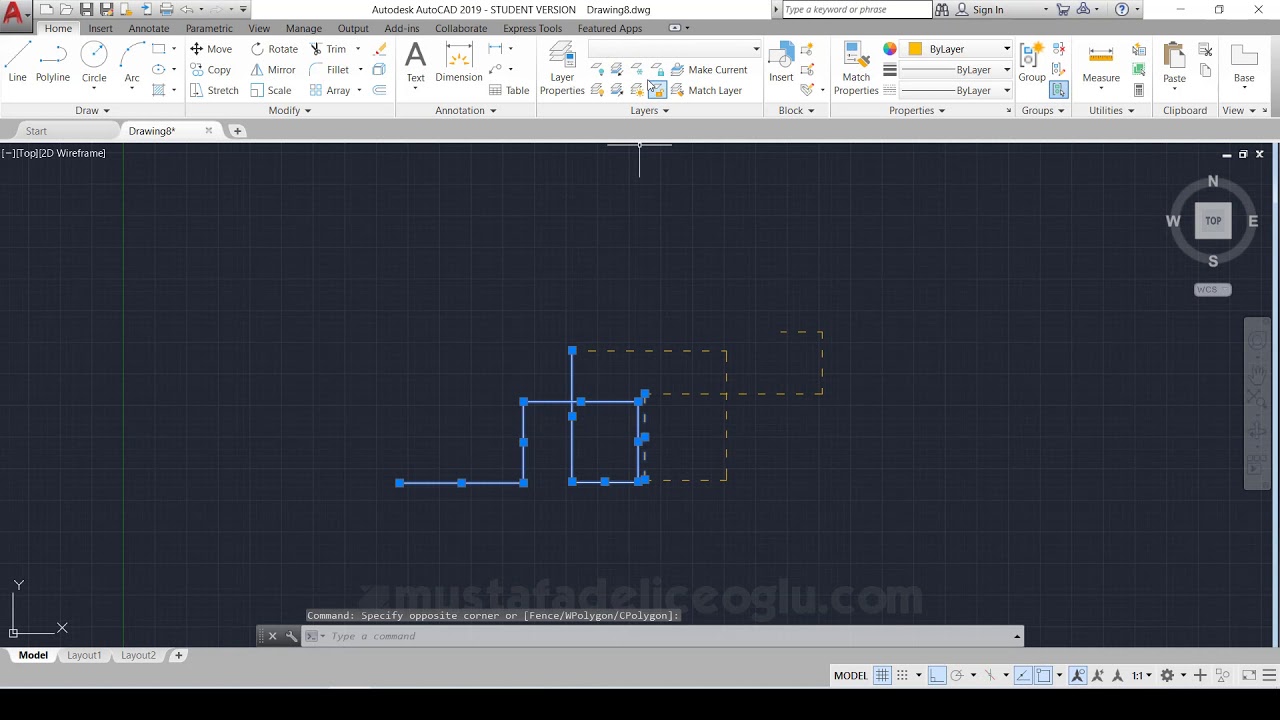
Task: Select the Arc tool
Action: click(x=132, y=62)
